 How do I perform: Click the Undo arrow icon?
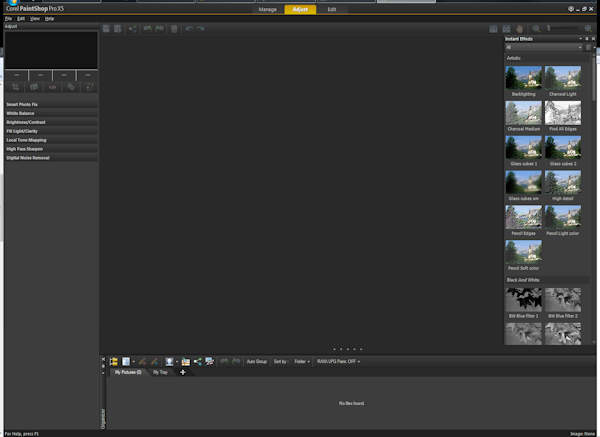[x=188, y=29]
